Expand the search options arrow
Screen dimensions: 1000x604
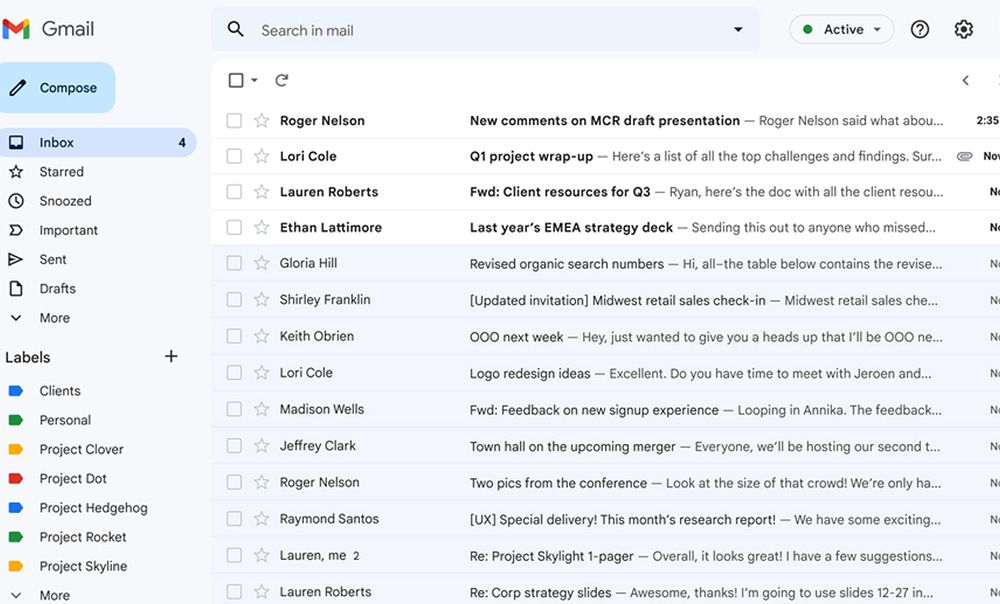click(737, 29)
